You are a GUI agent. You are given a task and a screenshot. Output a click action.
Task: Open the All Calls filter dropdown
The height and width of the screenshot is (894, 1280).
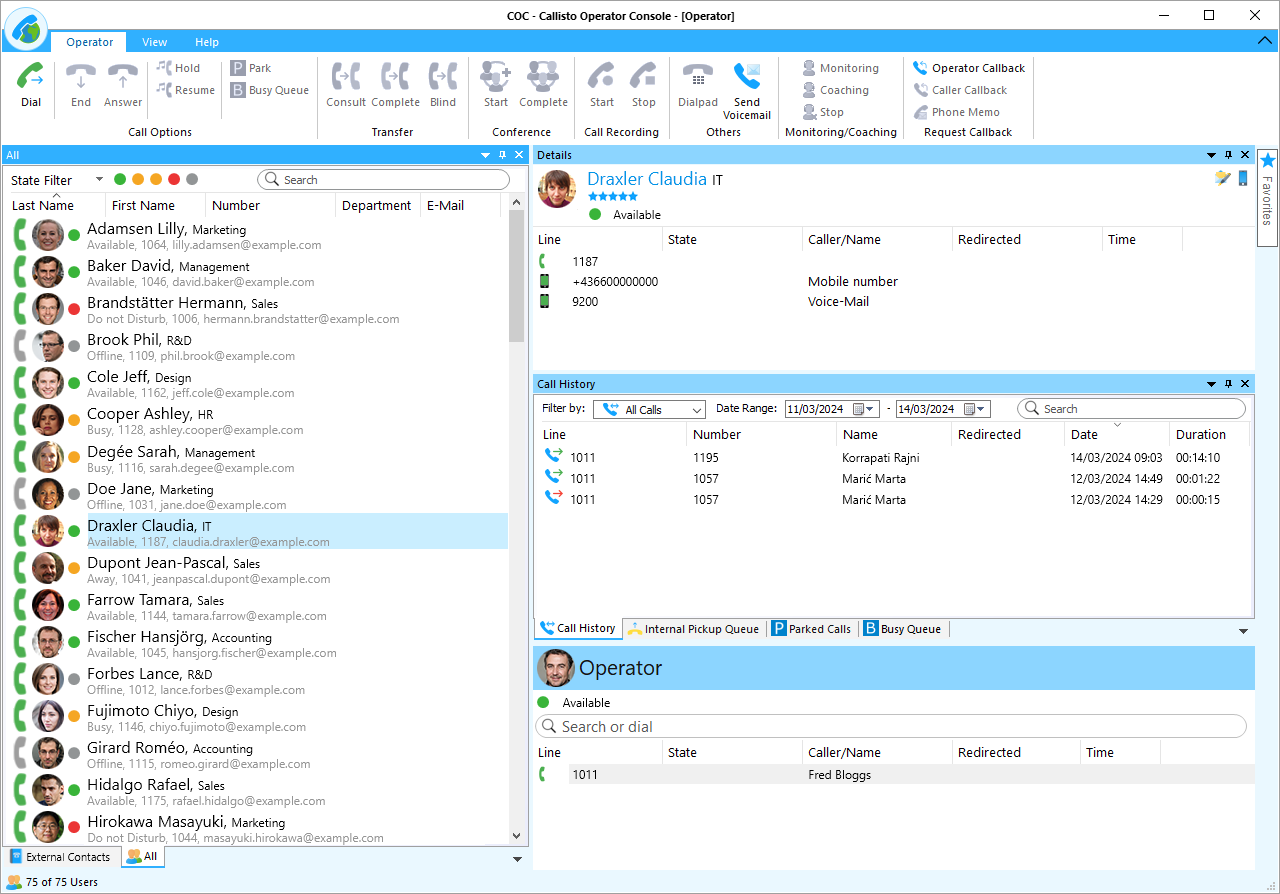pyautogui.click(x=649, y=409)
